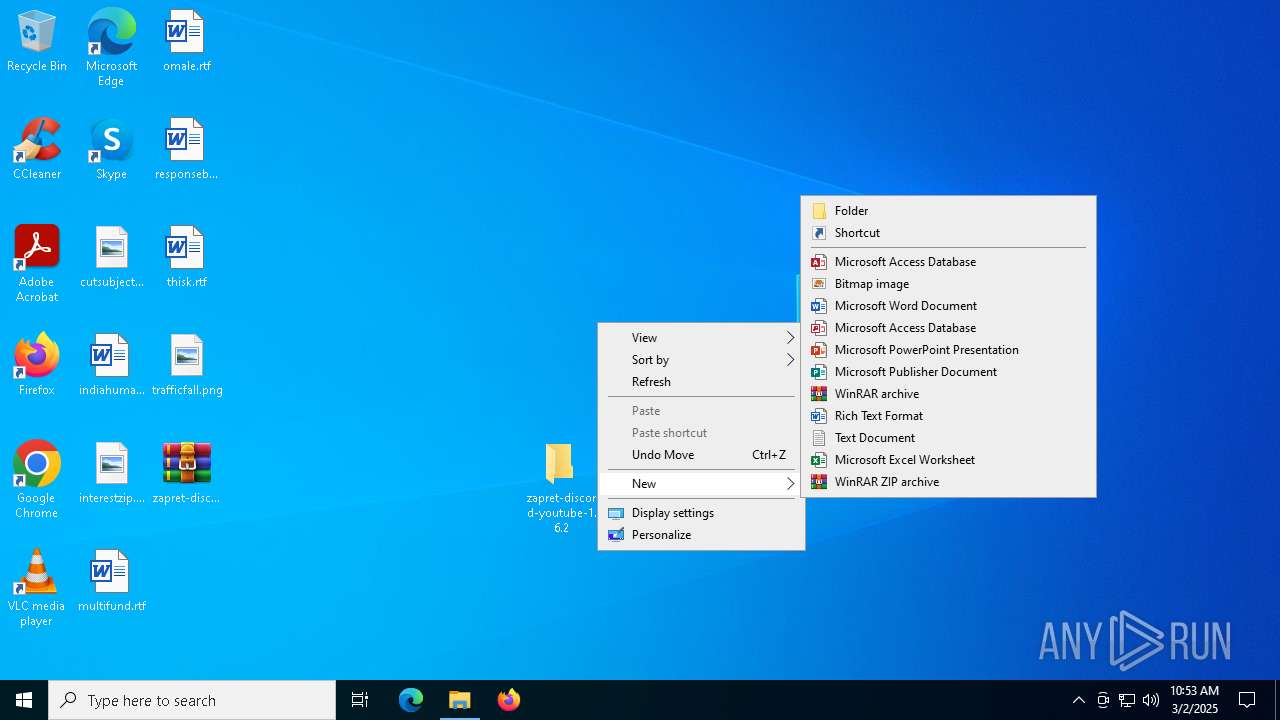The image size is (1280, 720).
Task: Select the omale.rtf file icon
Action: (187, 42)
